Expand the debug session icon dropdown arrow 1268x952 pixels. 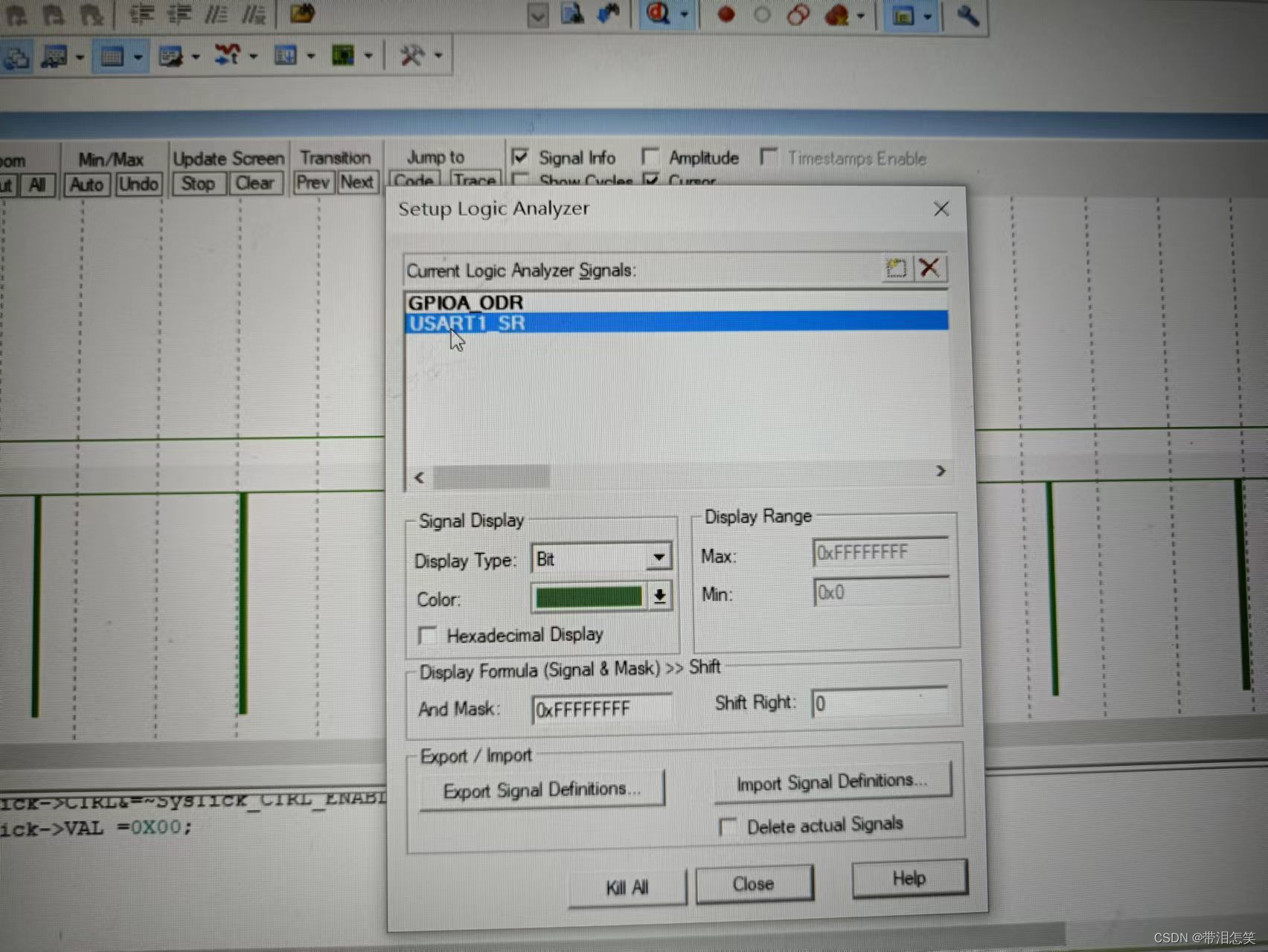685,14
